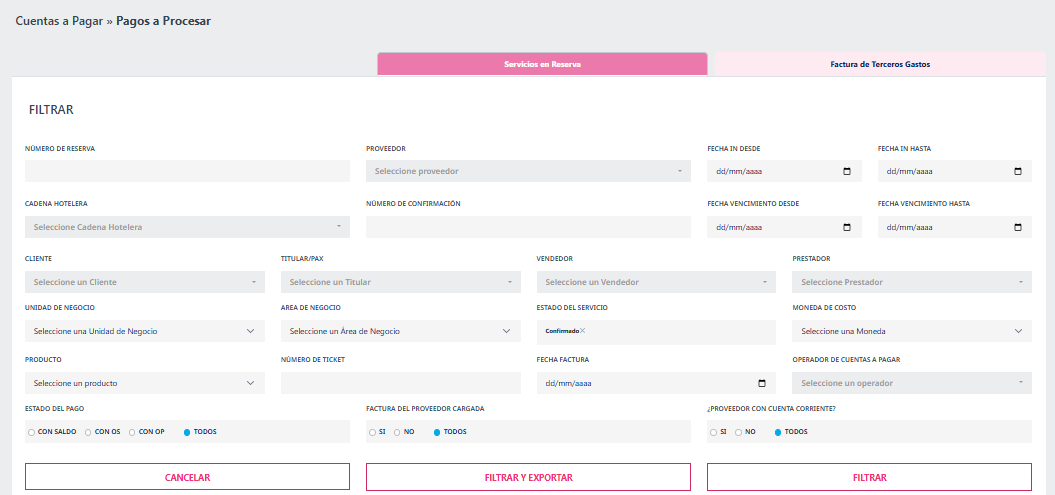Open the Seleccione un Cliente dropdown
This screenshot has width=1055, height=495.
(145, 282)
